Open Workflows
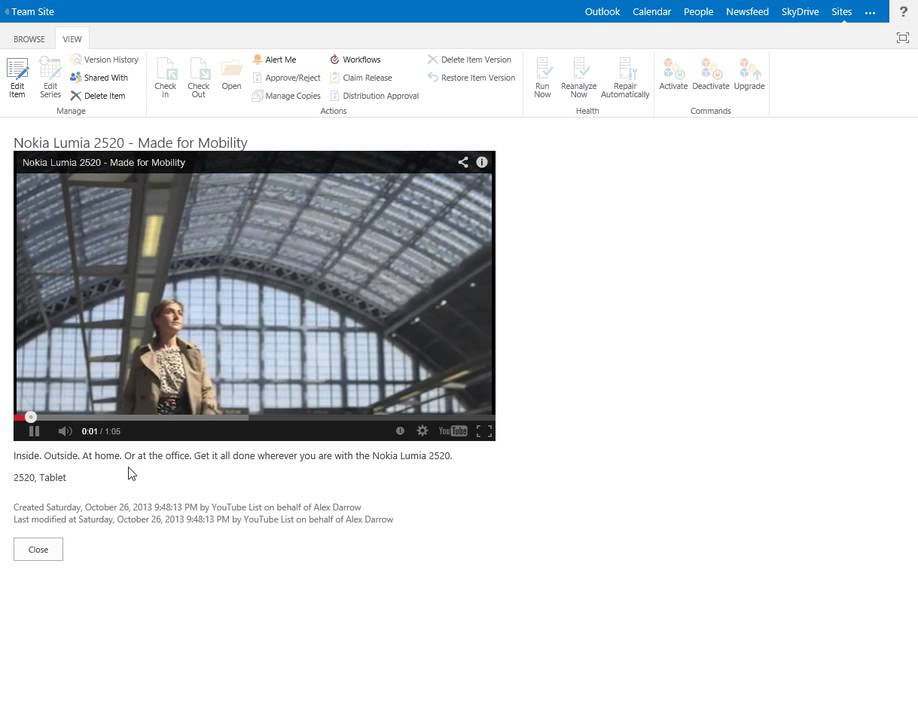Viewport: 918px width, 720px height. click(x=355, y=60)
